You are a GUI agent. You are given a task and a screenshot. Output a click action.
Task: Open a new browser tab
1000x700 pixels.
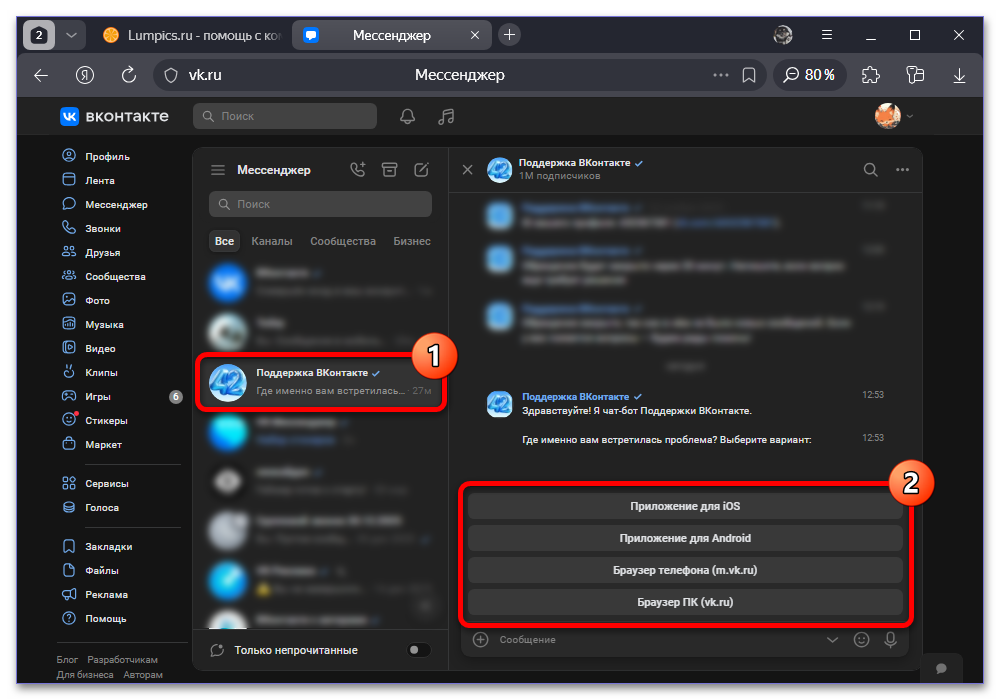point(509,35)
